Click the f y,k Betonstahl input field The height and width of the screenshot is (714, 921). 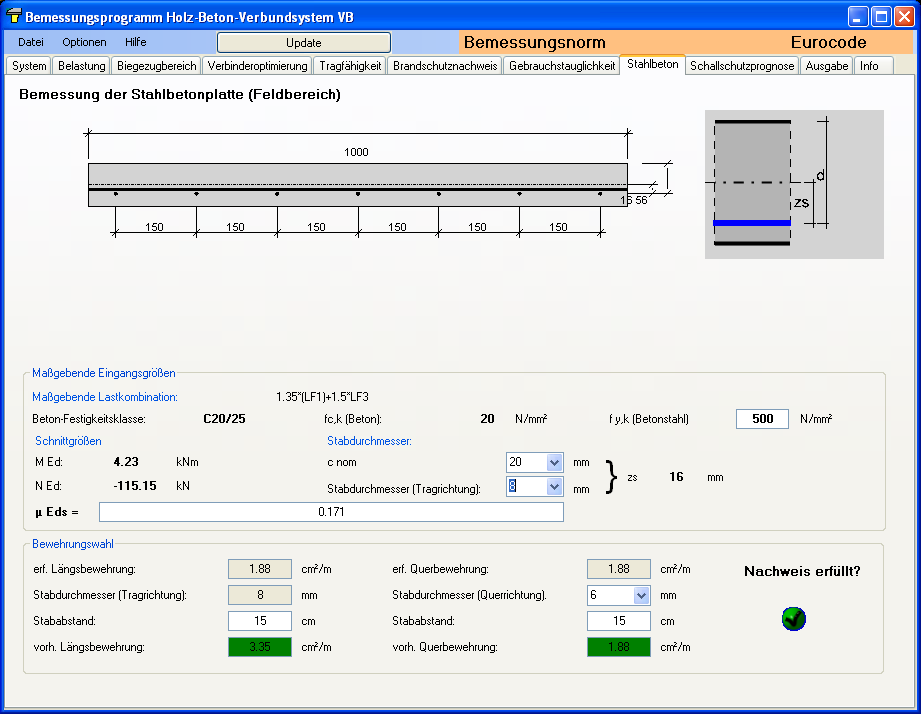[762, 419]
